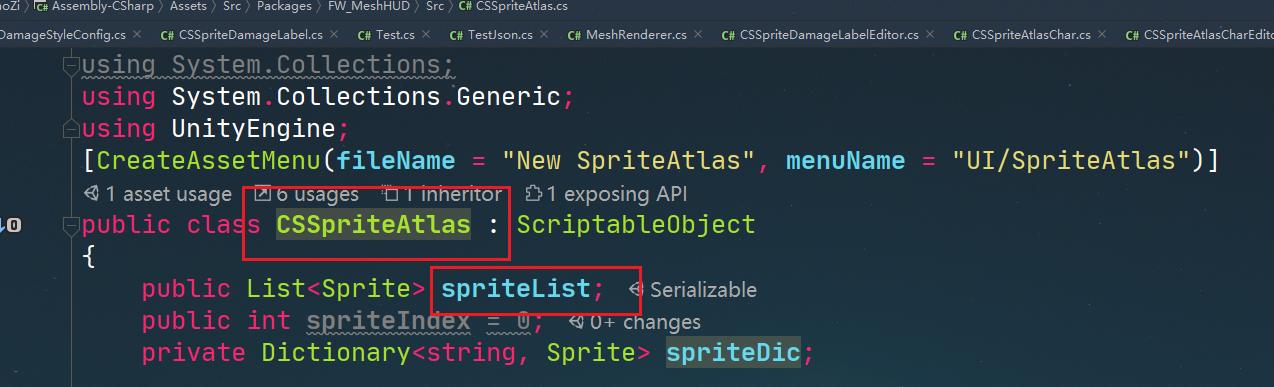1274x387 pixels.
Task: Select the DamageStyleConfig.cs tab
Action: tap(62, 35)
